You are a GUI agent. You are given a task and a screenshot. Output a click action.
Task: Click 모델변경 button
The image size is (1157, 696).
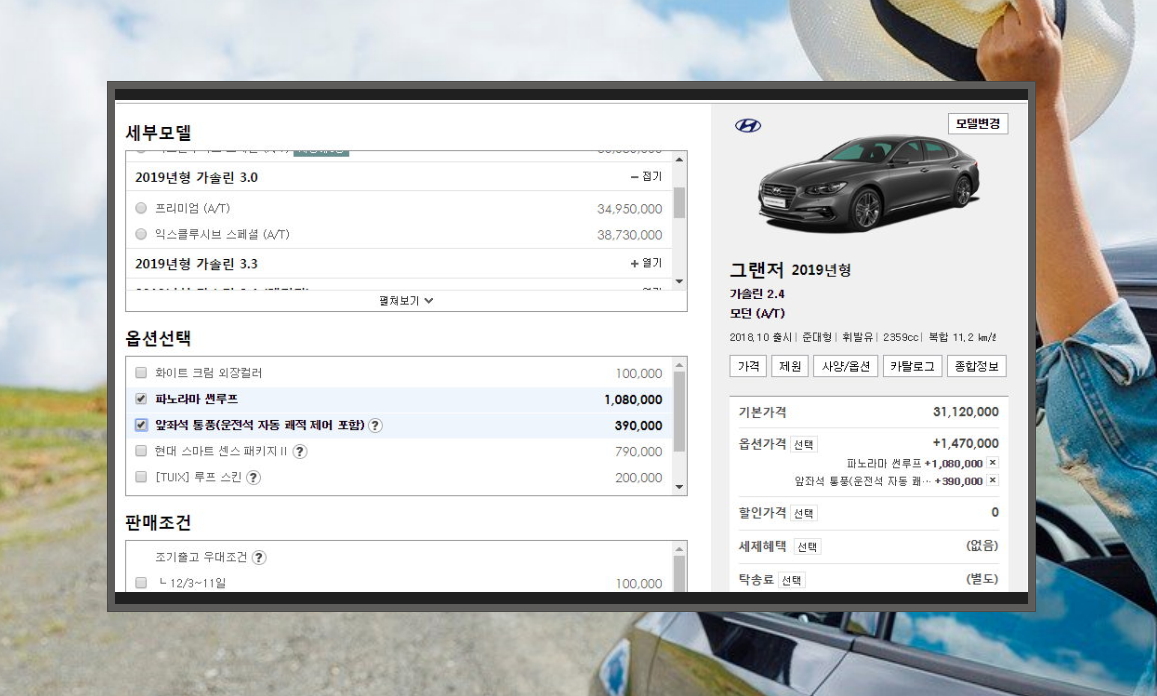978,124
